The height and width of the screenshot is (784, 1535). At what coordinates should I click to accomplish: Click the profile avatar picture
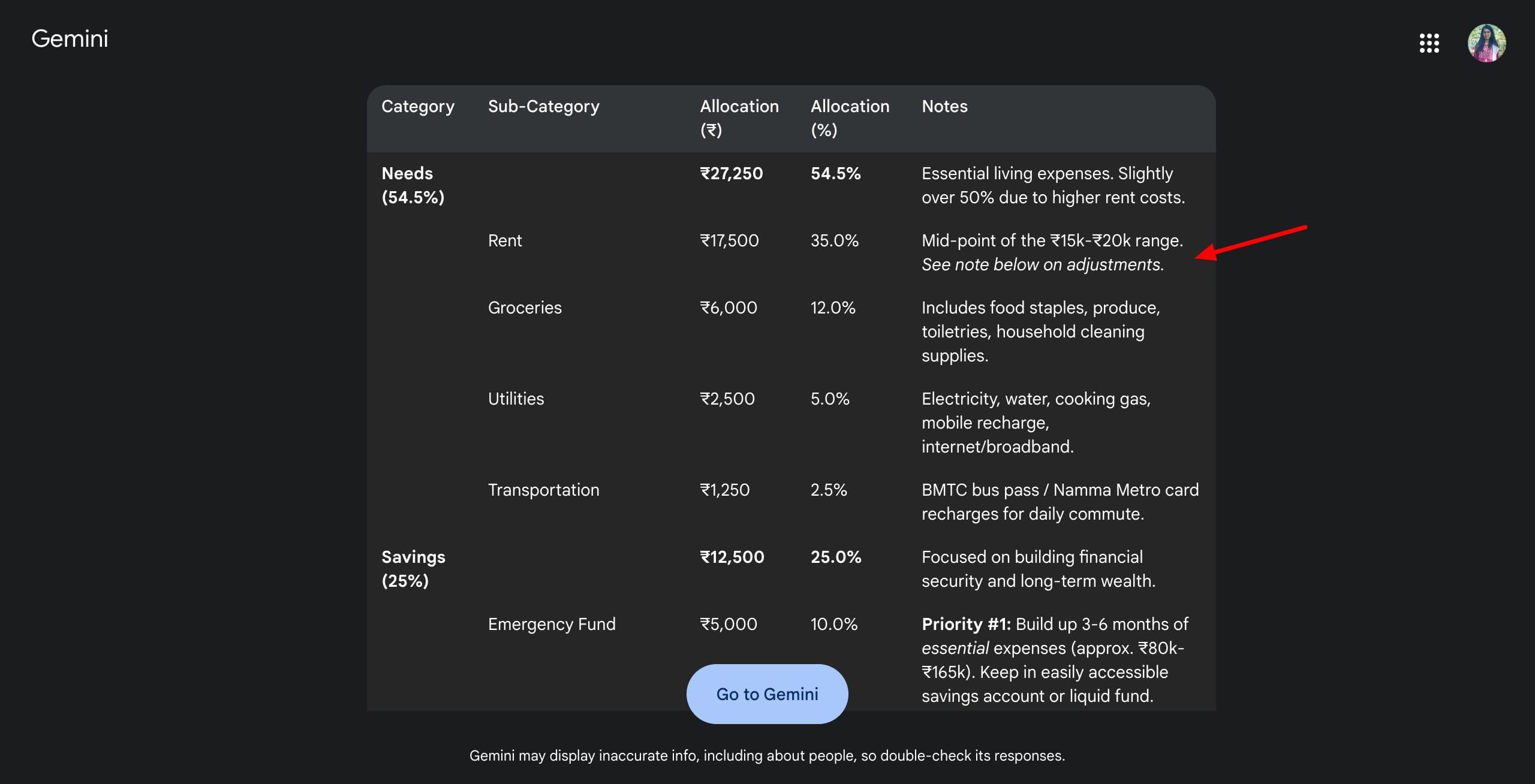point(1486,43)
